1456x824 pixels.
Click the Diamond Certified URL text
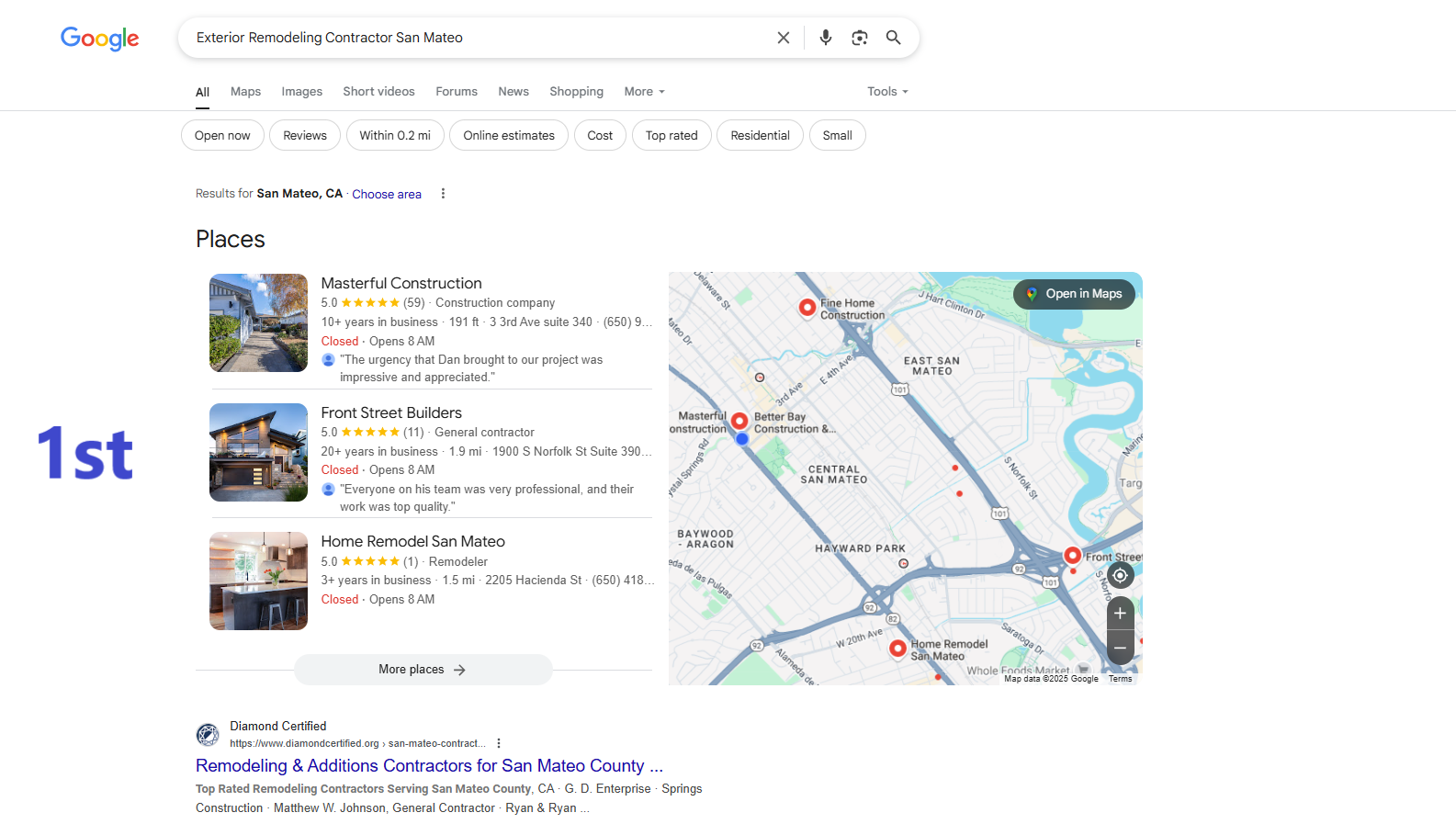point(356,743)
